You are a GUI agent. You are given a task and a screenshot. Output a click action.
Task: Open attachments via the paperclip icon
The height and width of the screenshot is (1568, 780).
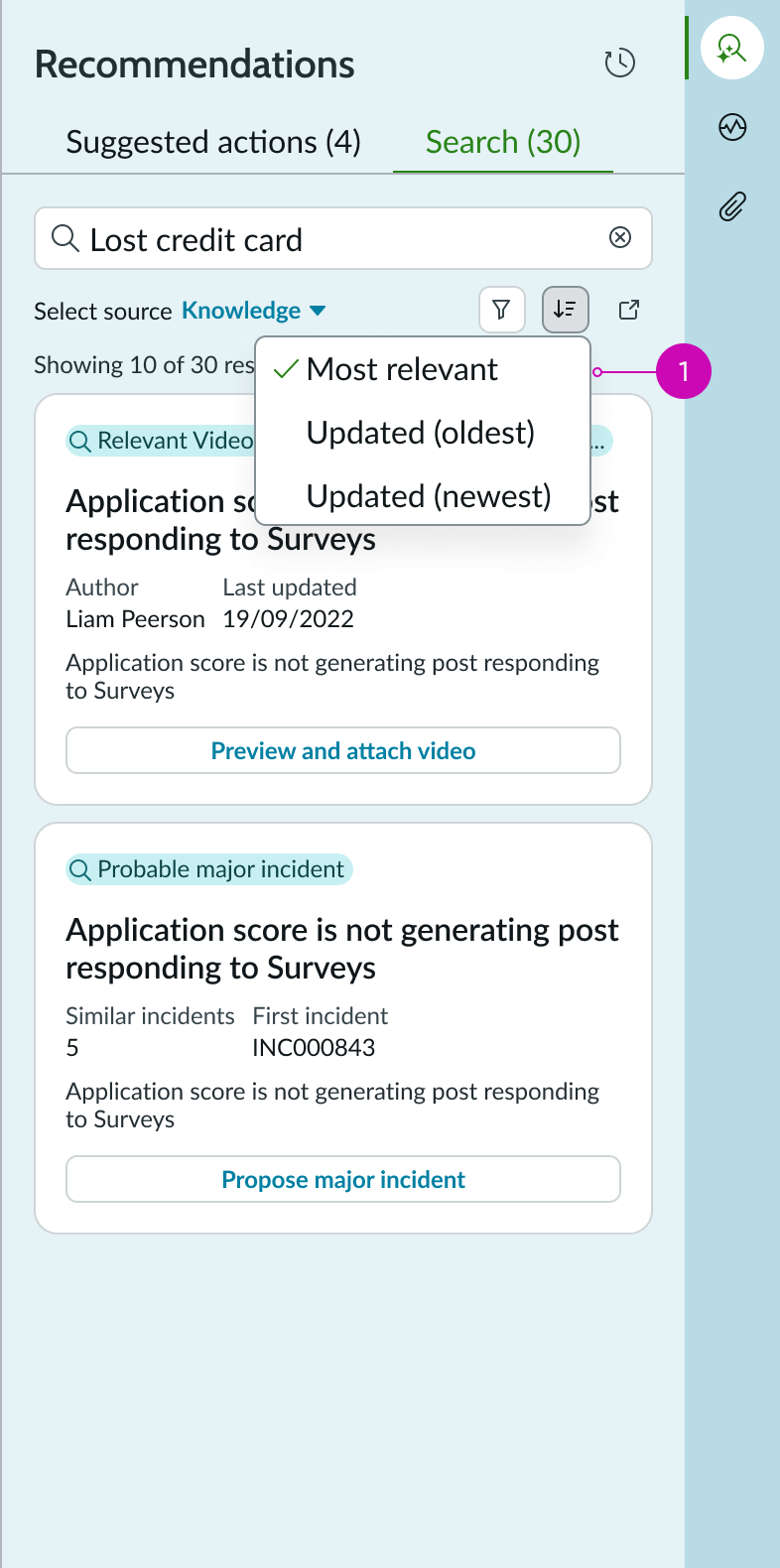pos(731,206)
